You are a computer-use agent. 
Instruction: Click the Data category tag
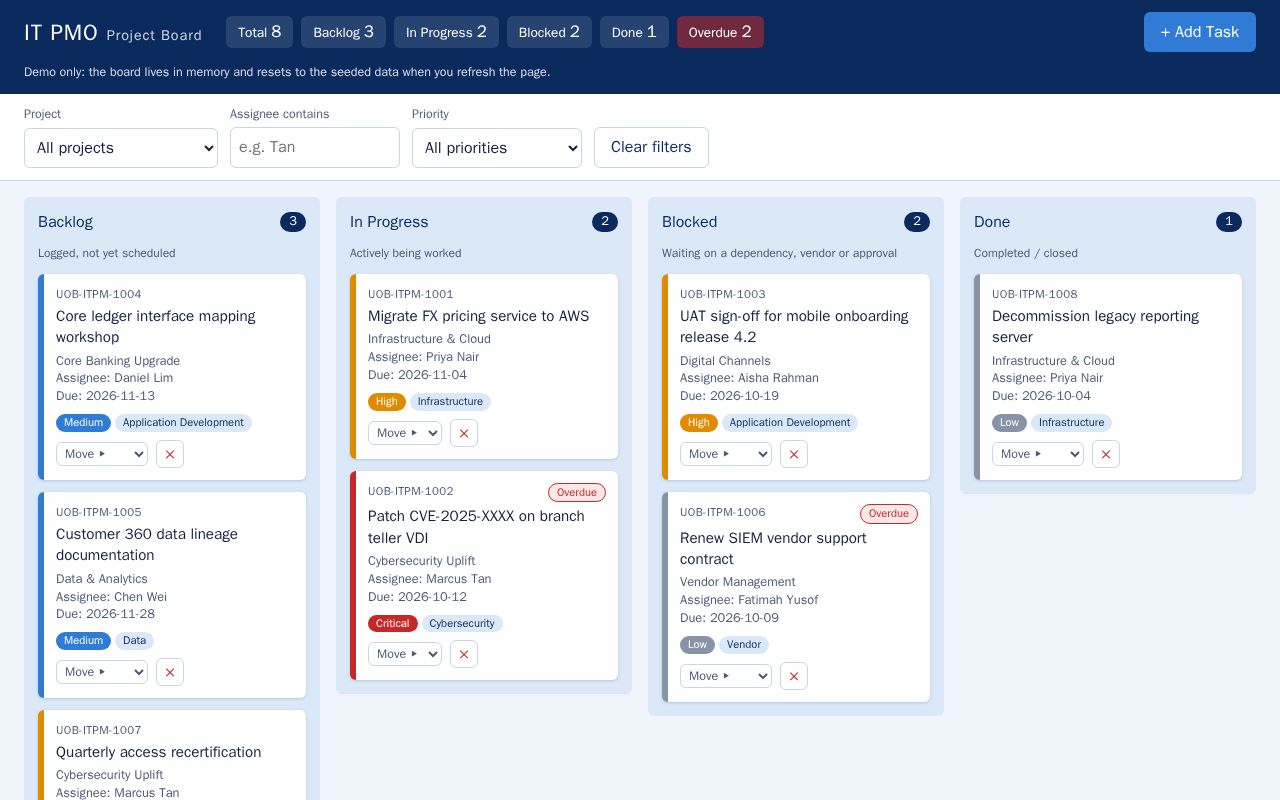(134, 641)
